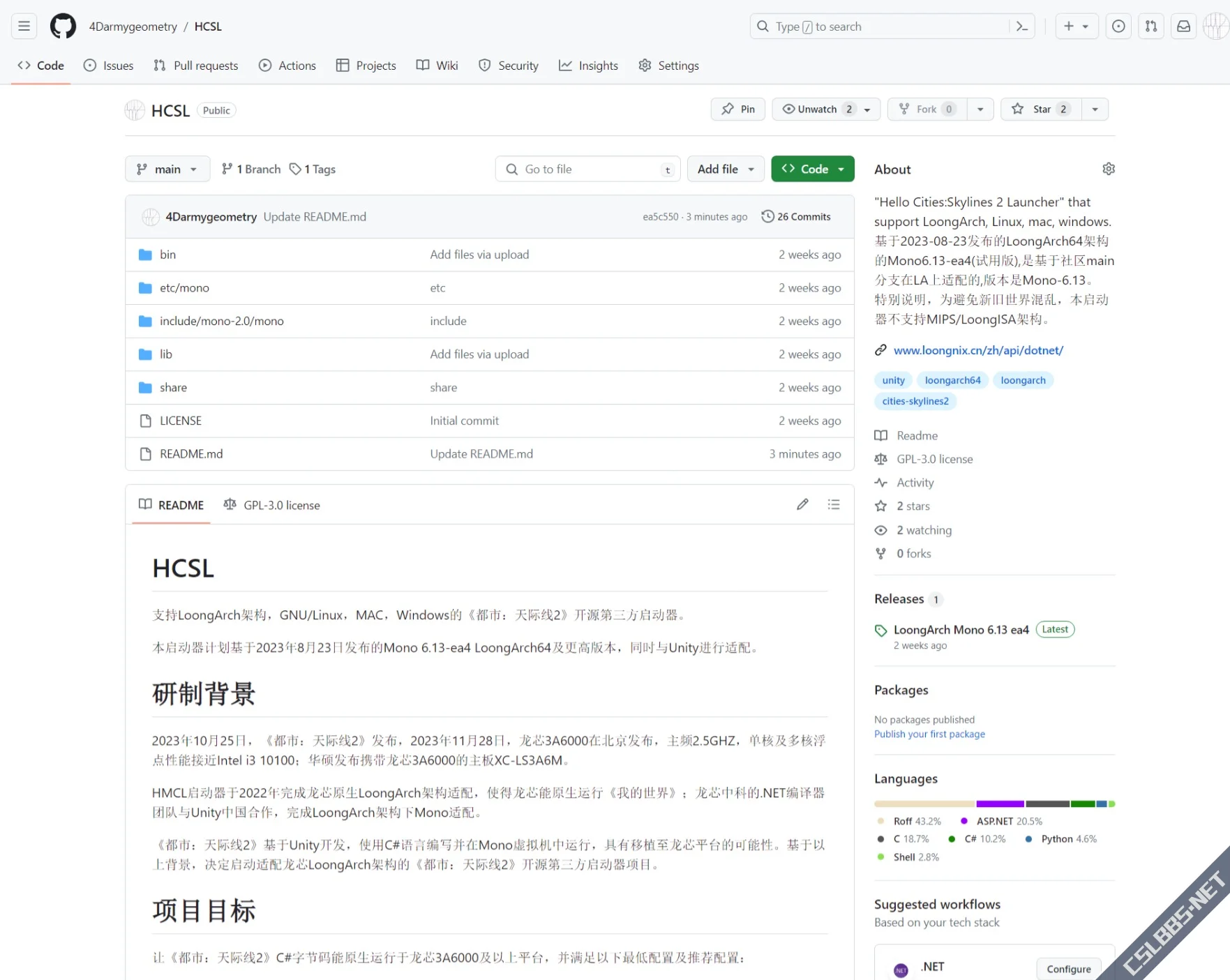Expand the Fork dropdown arrow
Image resolution: width=1230 pixels, height=980 pixels.
(980, 109)
